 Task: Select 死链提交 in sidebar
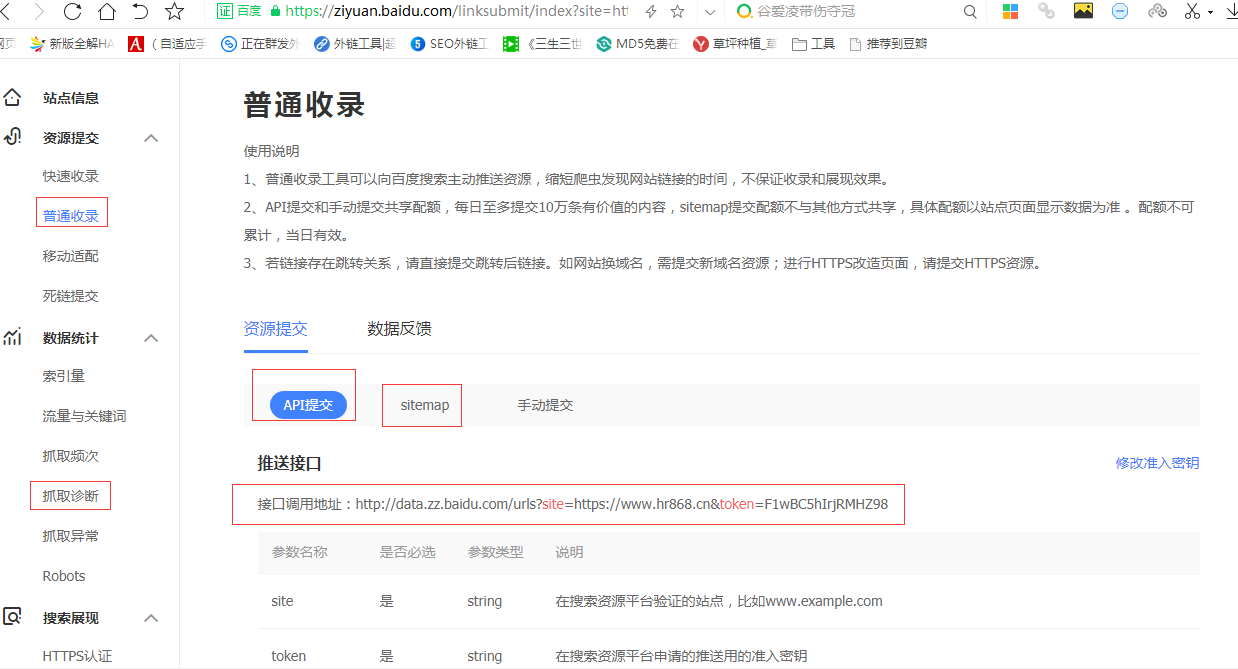(71, 296)
